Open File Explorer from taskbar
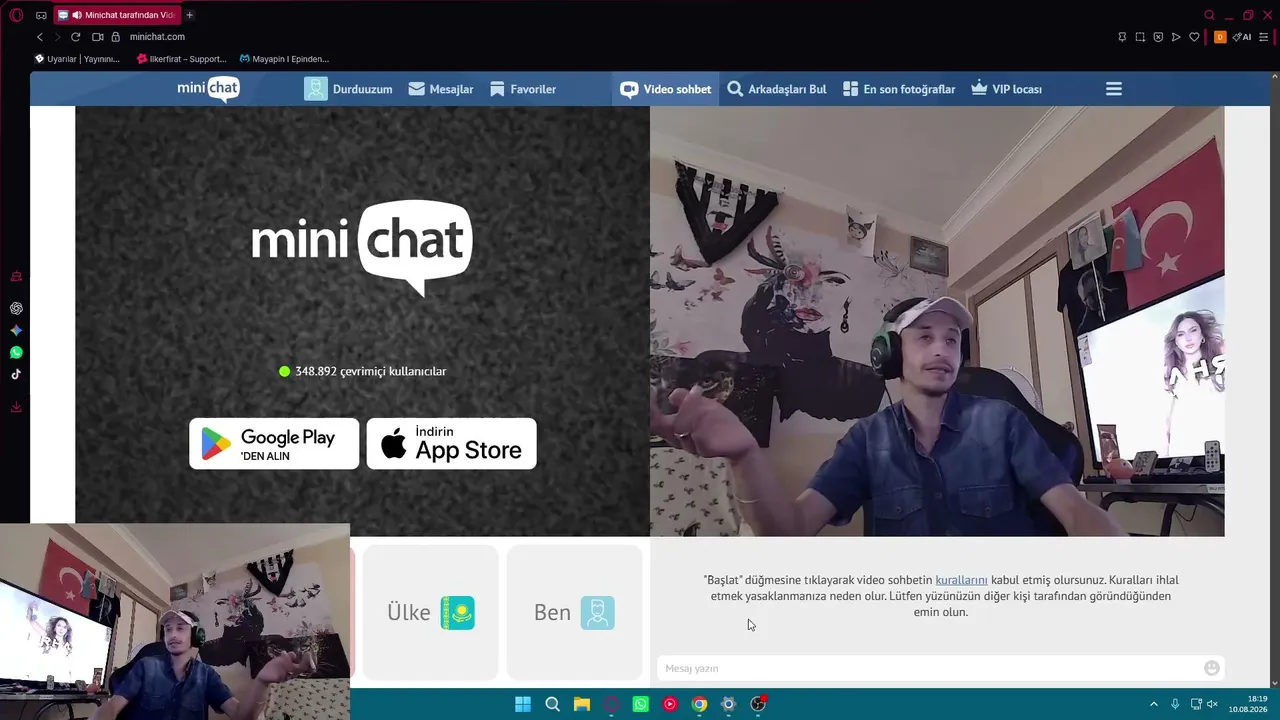 (x=582, y=704)
